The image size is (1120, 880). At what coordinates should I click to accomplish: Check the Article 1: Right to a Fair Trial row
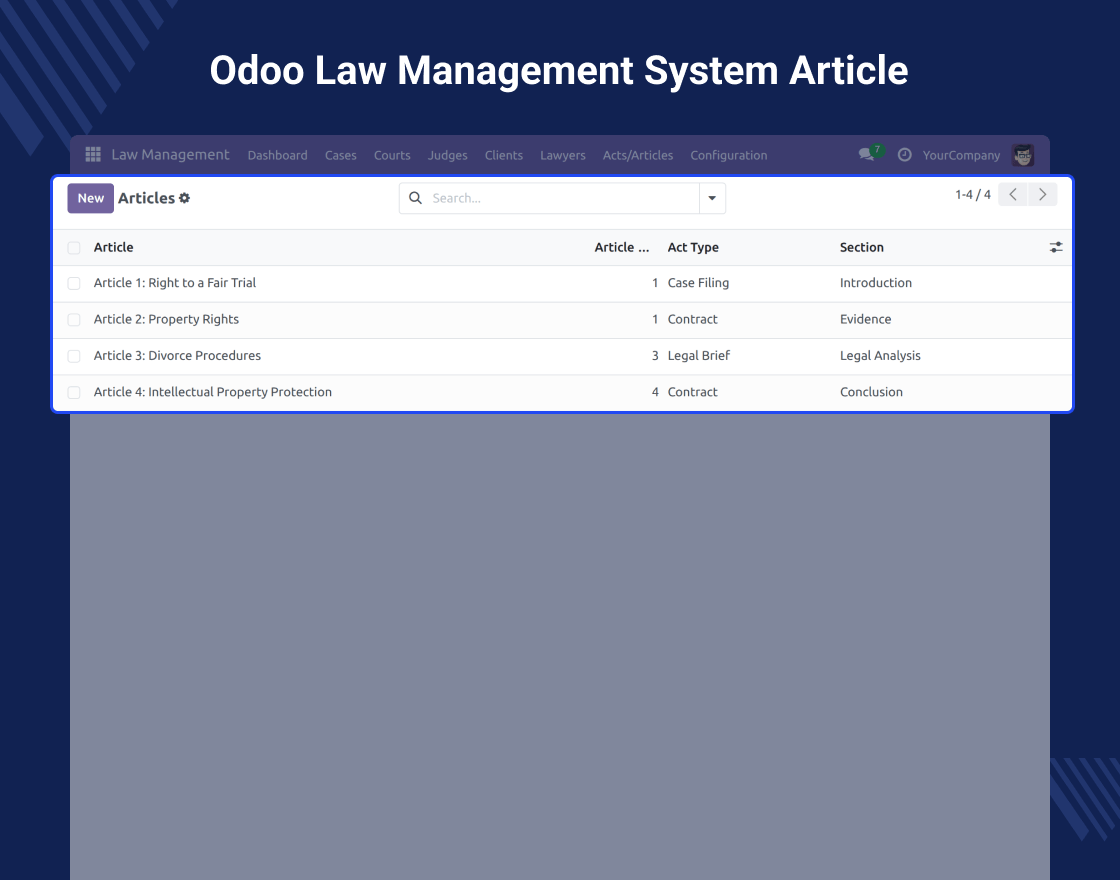point(74,284)
